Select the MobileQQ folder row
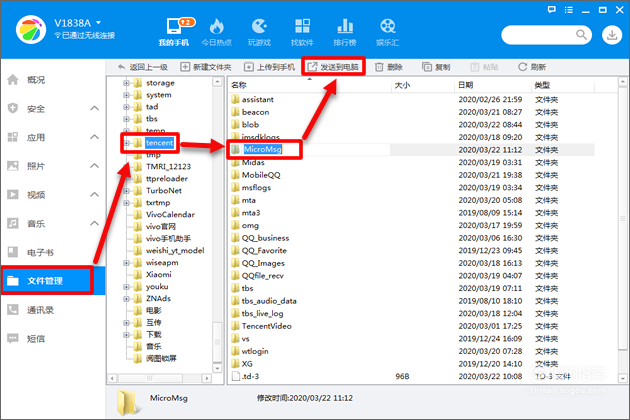 pyautogui.click(x=412, y=175)
